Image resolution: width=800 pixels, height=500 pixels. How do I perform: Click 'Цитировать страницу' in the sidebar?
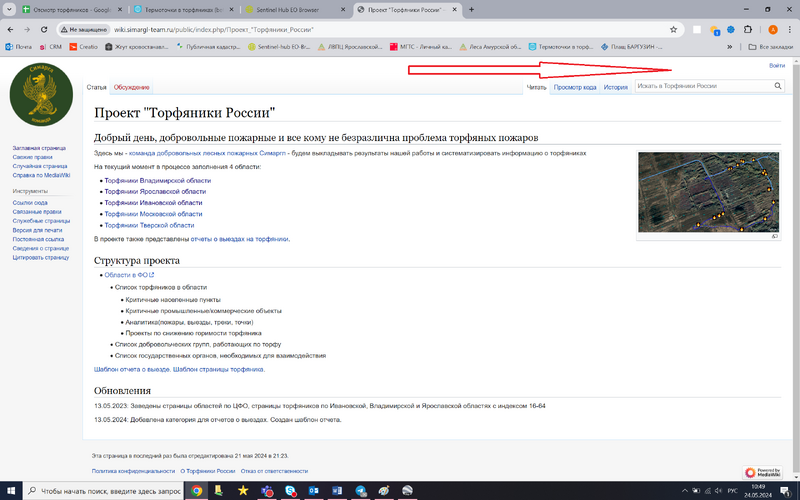click(x=41, y=258)
